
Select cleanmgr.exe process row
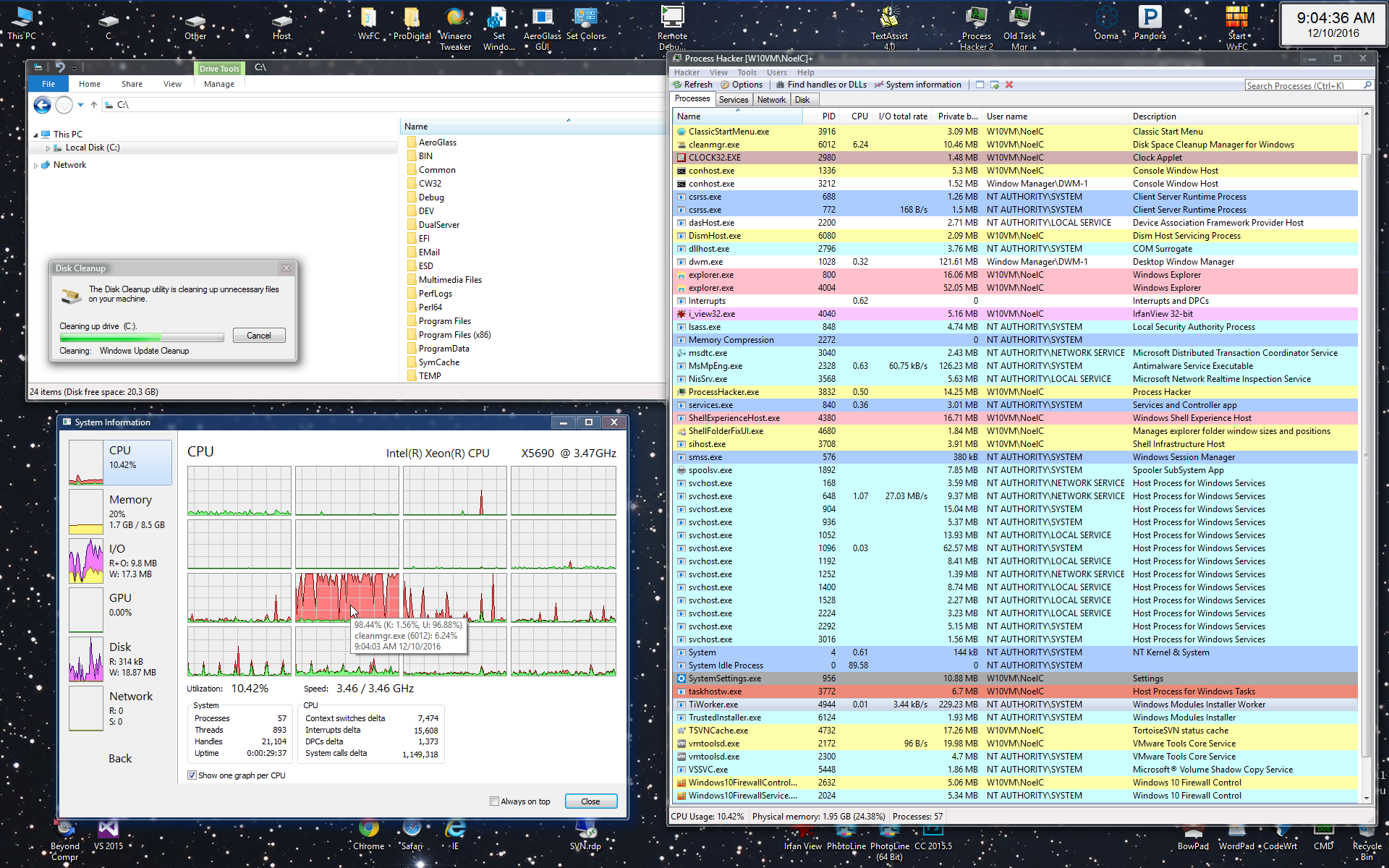point(1016,145)
